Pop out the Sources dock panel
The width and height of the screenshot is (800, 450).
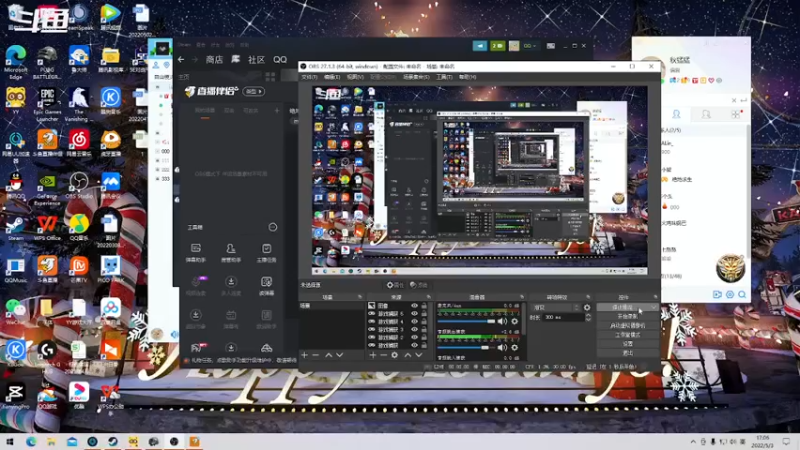click(x=429, y=297)
